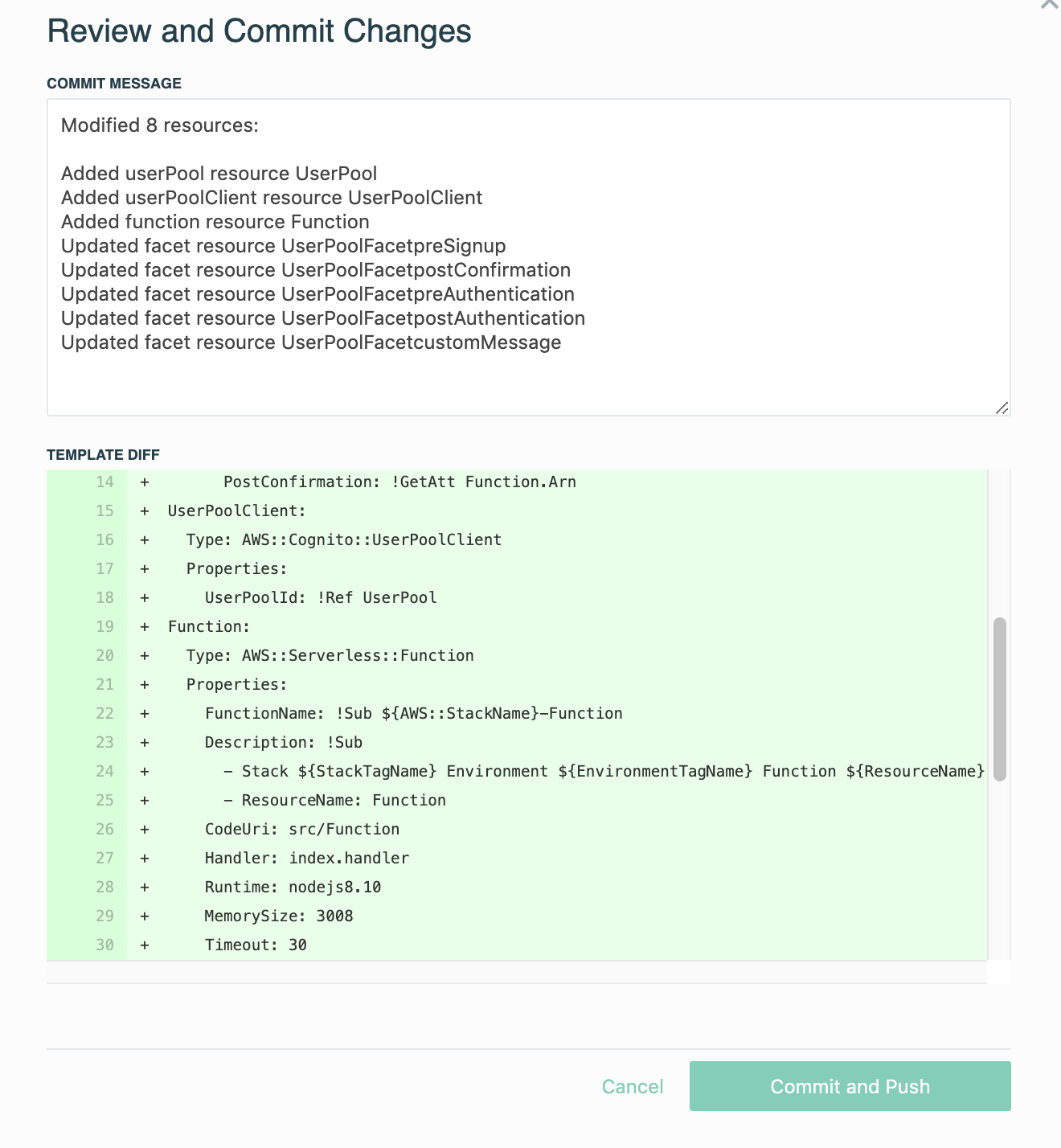Grab the commit message resize handle
Screen dimensions: 1061x1148
click(1002, 408)
